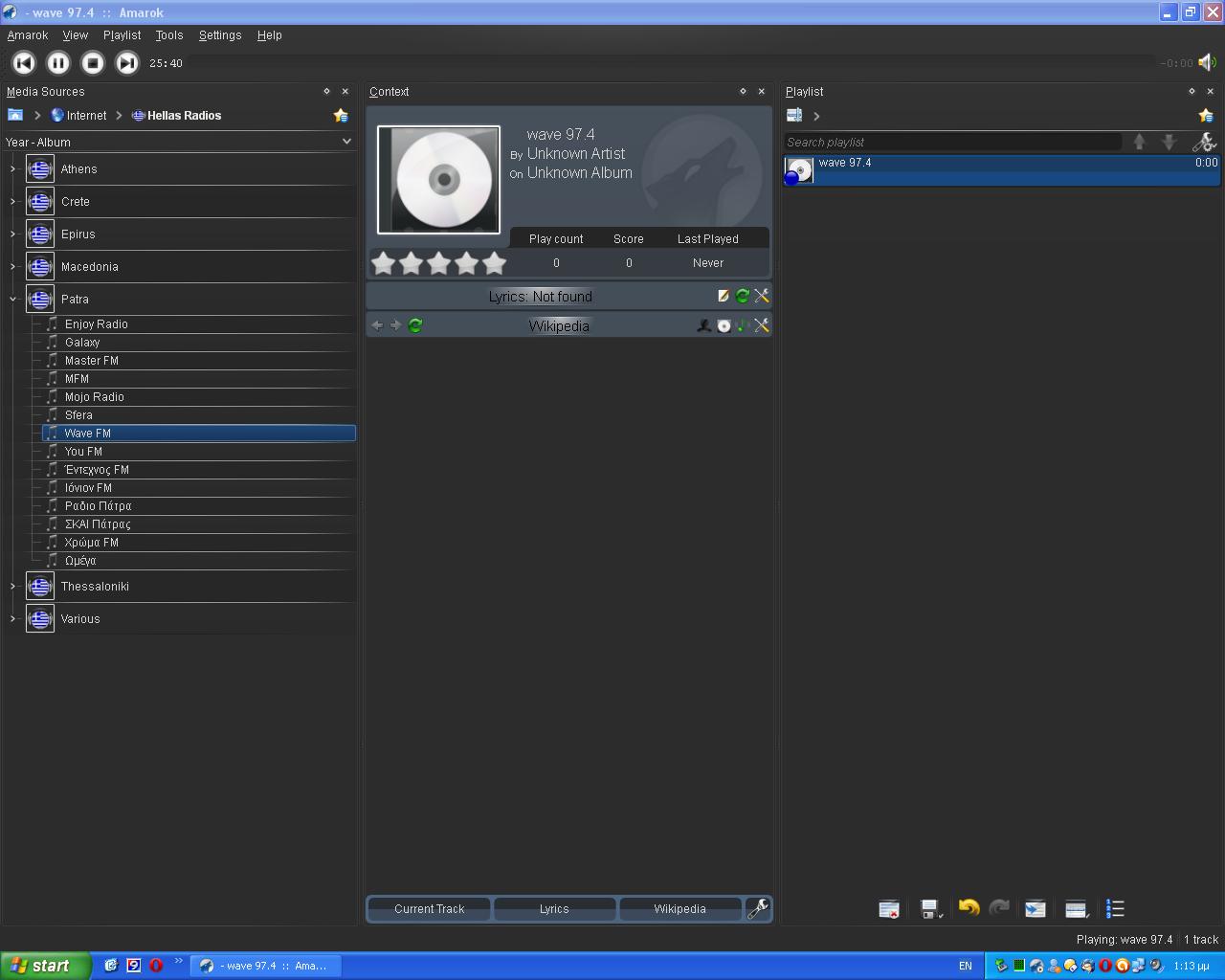This screenshot has width=1225, height=980.
Task: Undo last playlist change
Action: 969,908
